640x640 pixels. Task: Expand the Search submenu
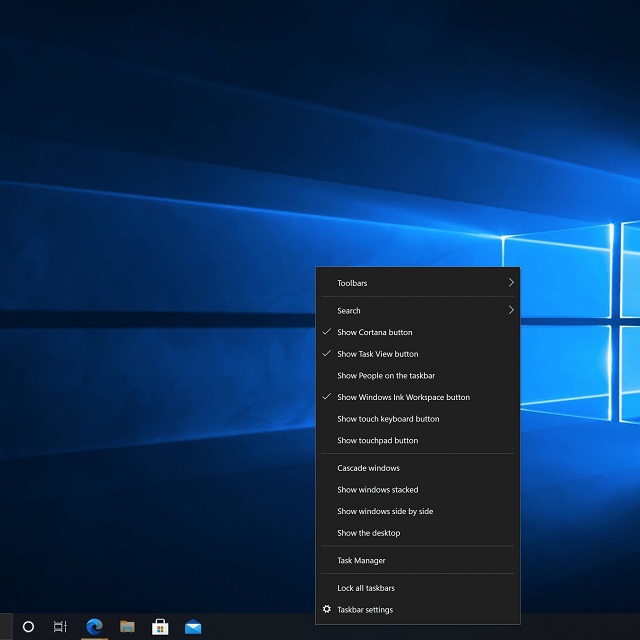click(x=418, y=311)
